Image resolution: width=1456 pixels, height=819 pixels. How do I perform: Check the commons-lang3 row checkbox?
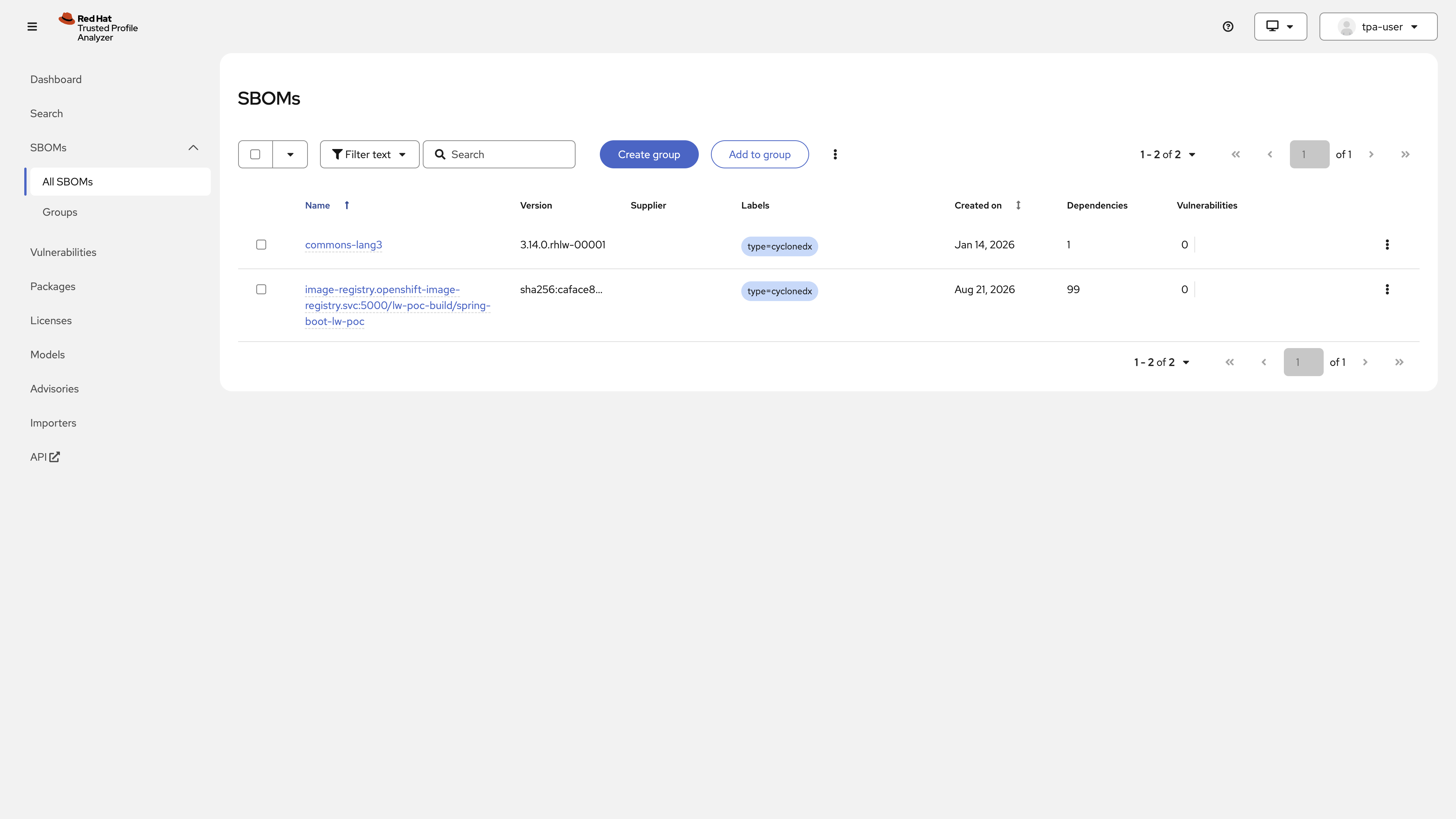(x=261, y=245)
